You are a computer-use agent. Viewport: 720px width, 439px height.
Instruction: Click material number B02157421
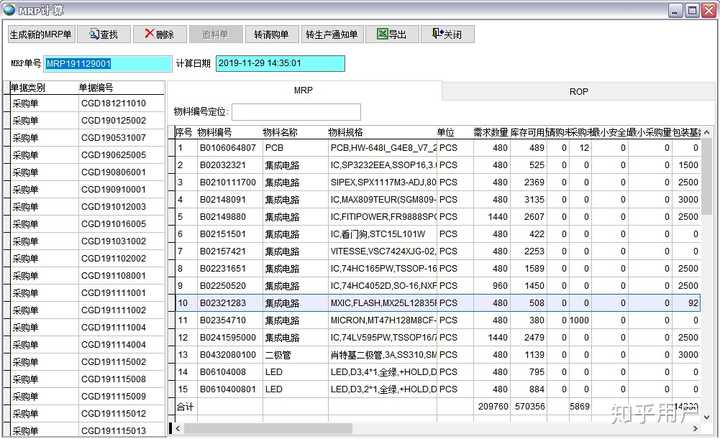pyautogui.click(x=223, y=251)
